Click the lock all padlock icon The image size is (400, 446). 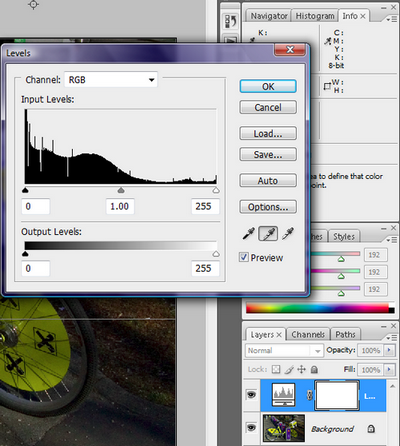click(314, 369)
